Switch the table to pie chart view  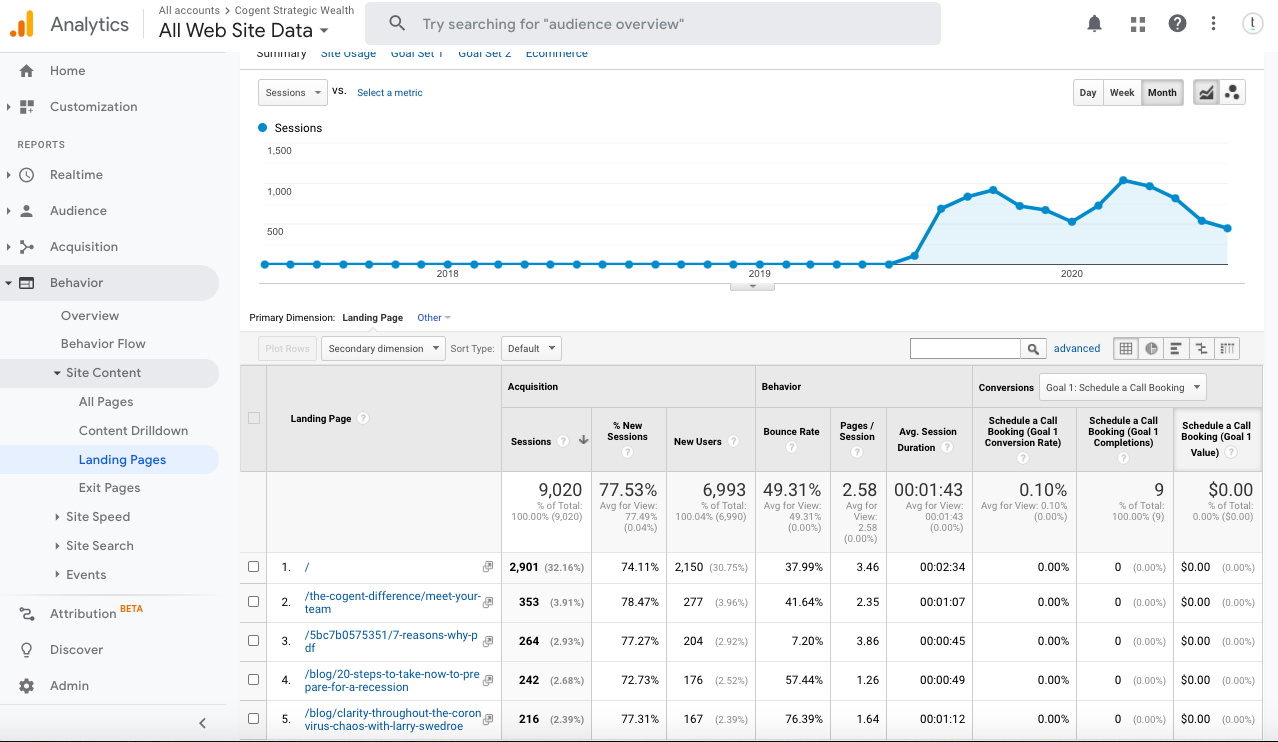click(x=1153, y=348)
